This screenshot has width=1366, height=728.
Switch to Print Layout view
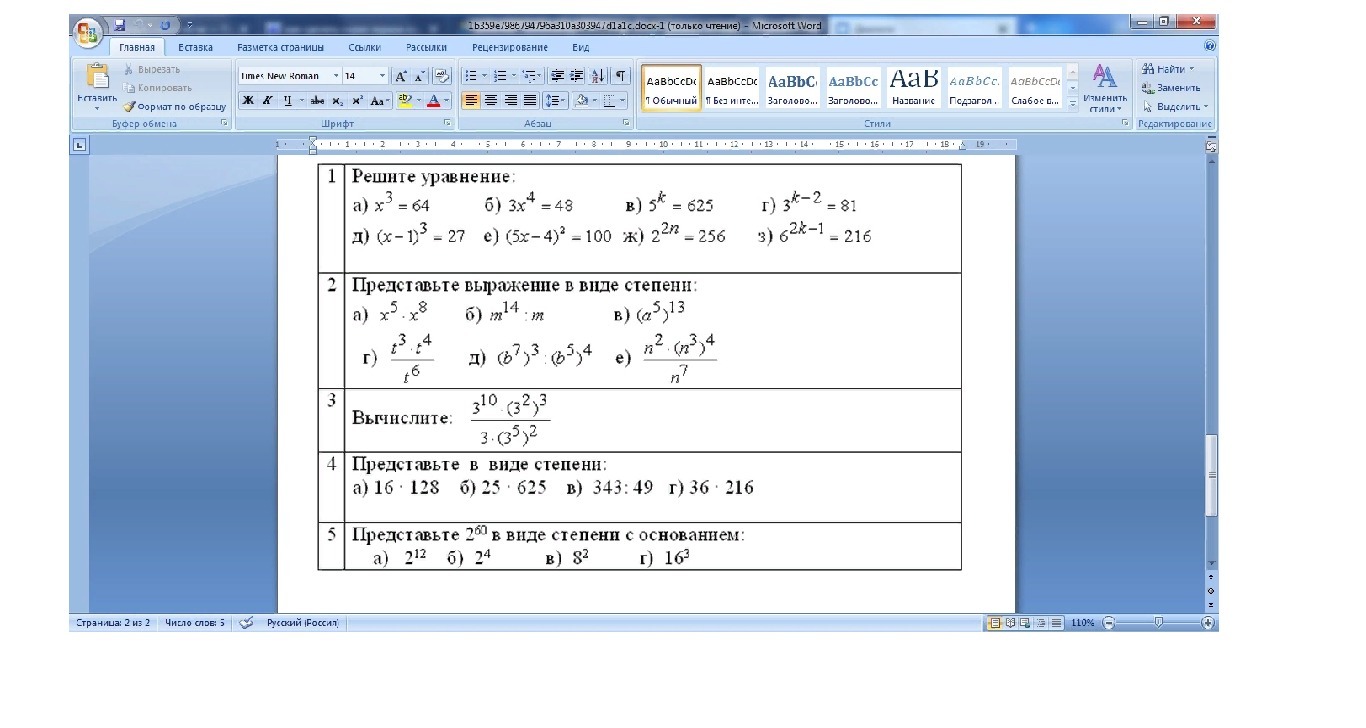pyautogui.click(x=995, y=623)
